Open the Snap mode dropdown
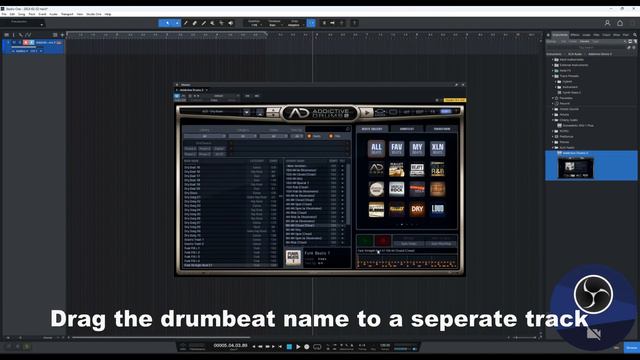Viewport: 640px width, 360px height. (x=294, y=23)
